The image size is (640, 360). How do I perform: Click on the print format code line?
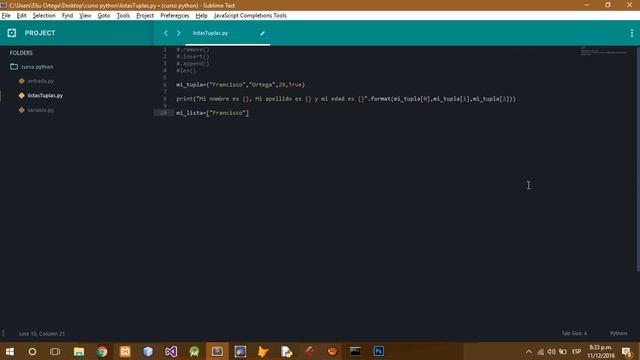click(x=346, y=99)
